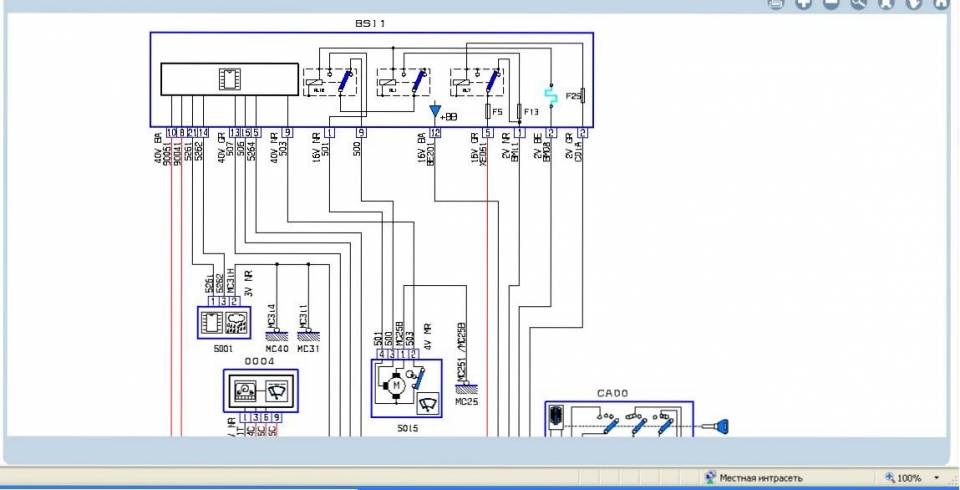This screenshot has width=960, height=490.
Task: Click the MC40 ground point symbol
Action: [277, 333]
